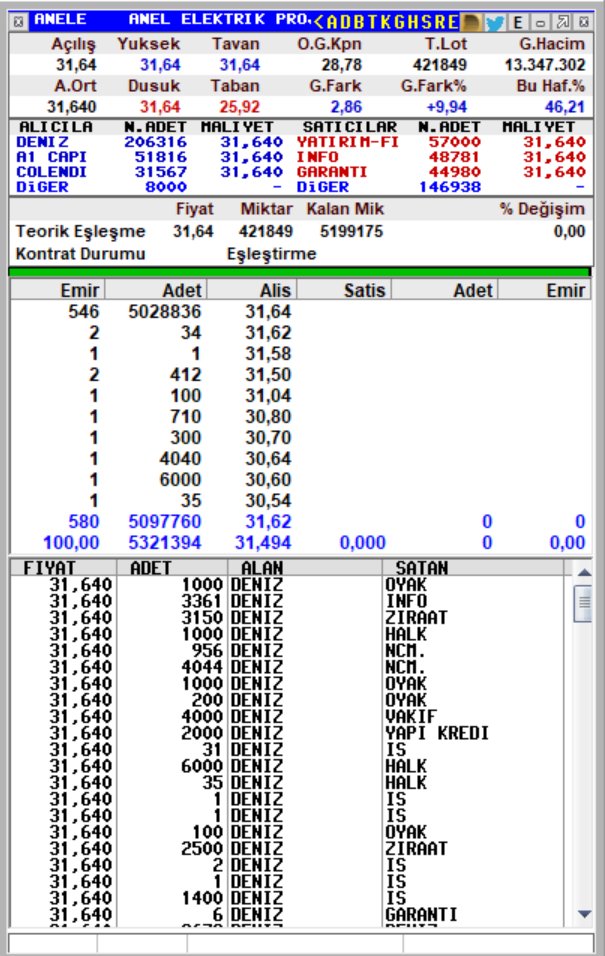Click the 'SATICILAR' sellers header
Viewport: 605px width, 956px height.
349,127
